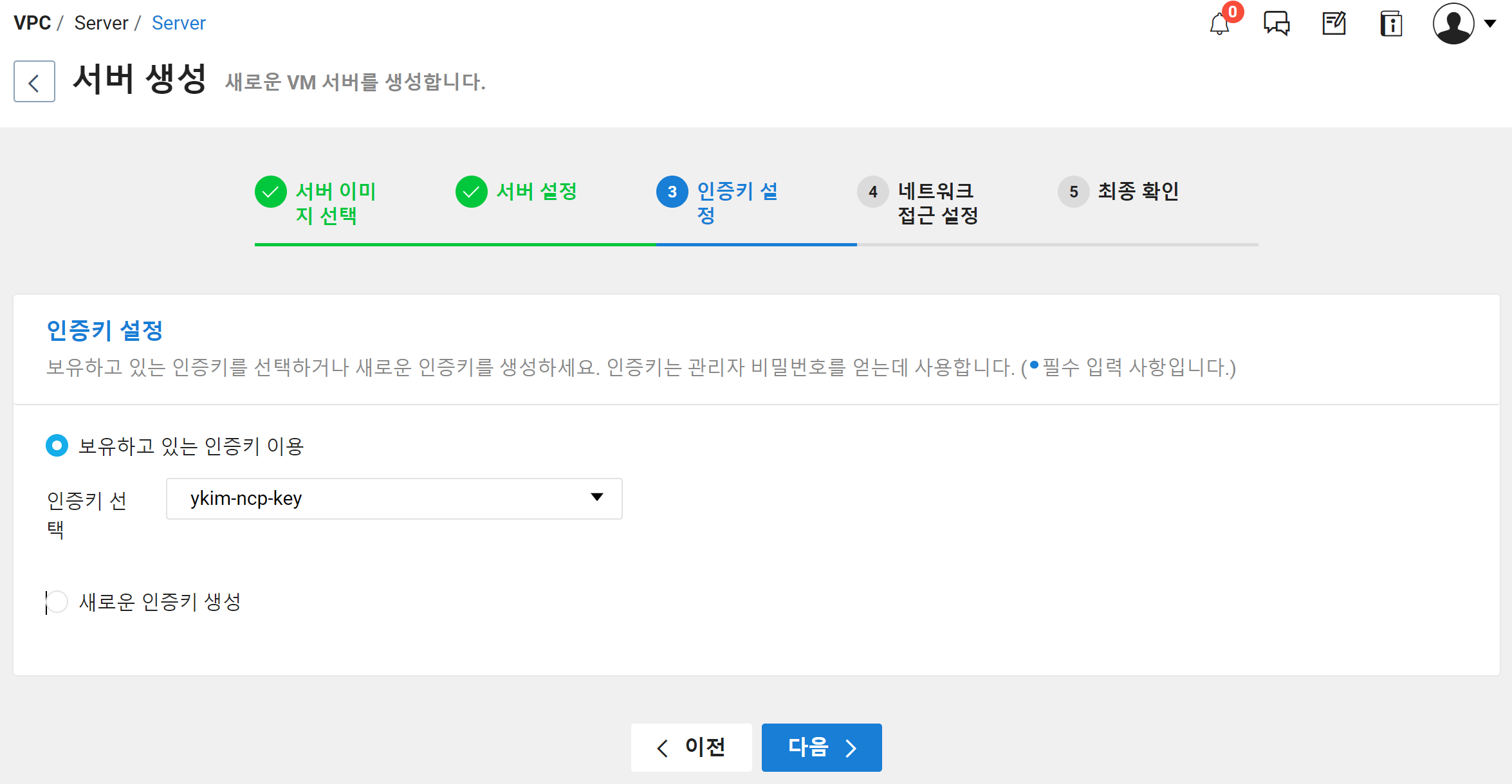Click the information guide icon
This screenshot has height=784, width=1512.
coord(1391,24)
